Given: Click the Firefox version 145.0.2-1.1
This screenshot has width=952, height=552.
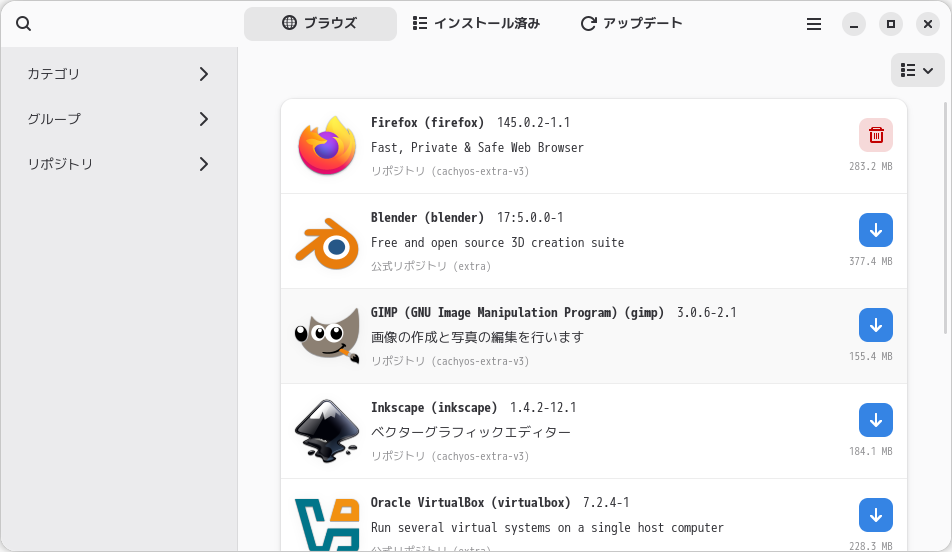Looking at the screenshot, I should click(534, 123).
